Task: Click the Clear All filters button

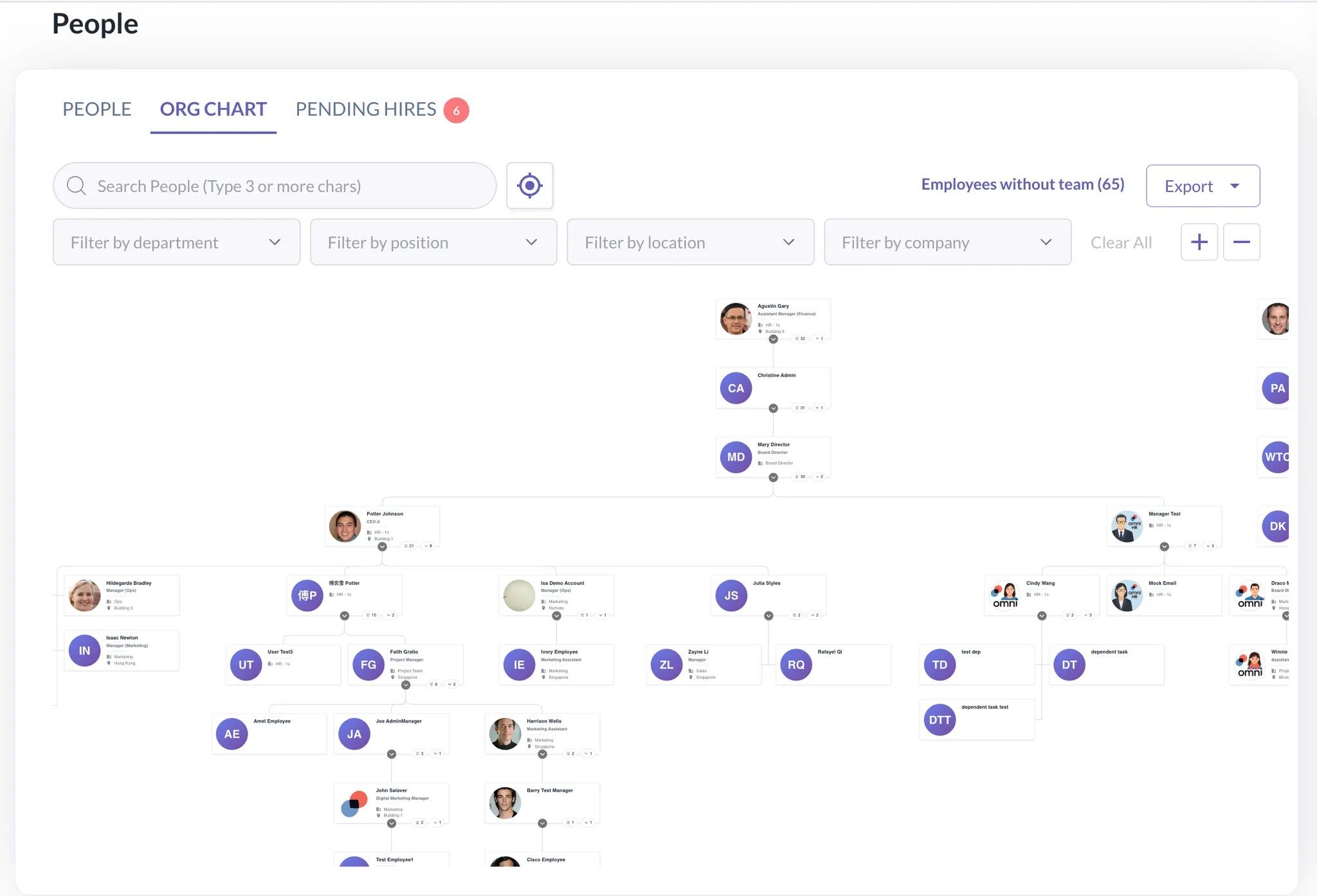Action: (1121, 243)
